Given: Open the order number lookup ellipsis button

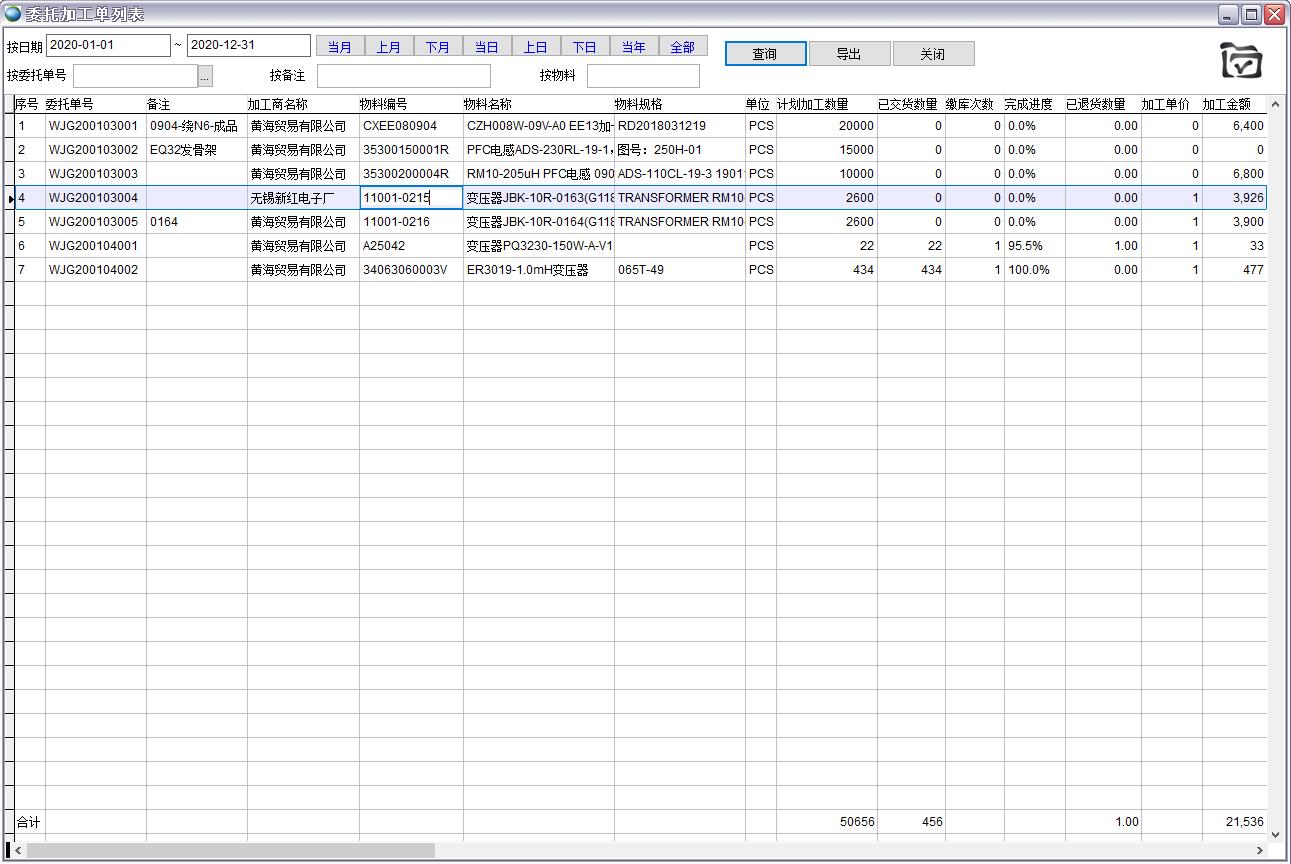Looking at the screenshot, I should click(205, 76).
